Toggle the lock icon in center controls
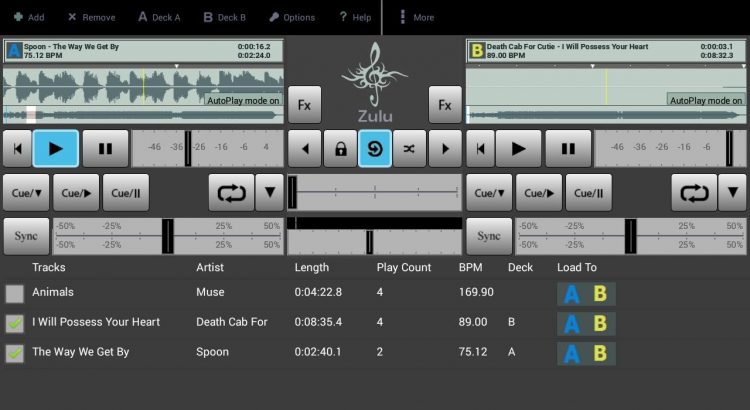Screen dimensions: 750x410 point(340,148)
